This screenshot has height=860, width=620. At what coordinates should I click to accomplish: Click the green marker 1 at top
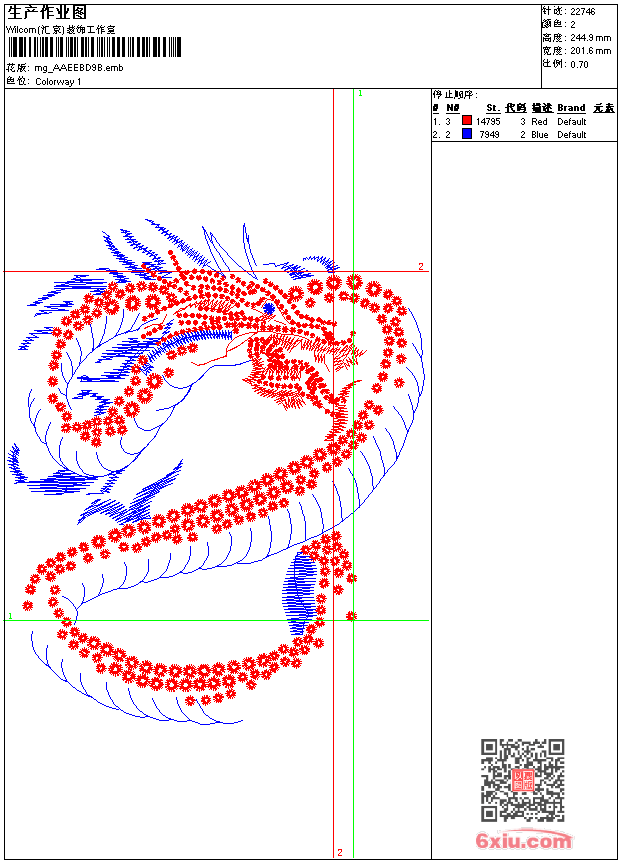click(x=360, y=94)
